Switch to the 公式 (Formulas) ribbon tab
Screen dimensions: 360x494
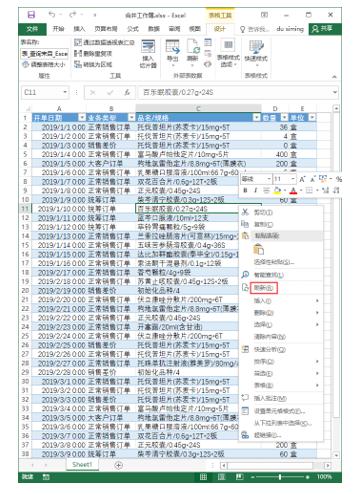click(133, 29)
